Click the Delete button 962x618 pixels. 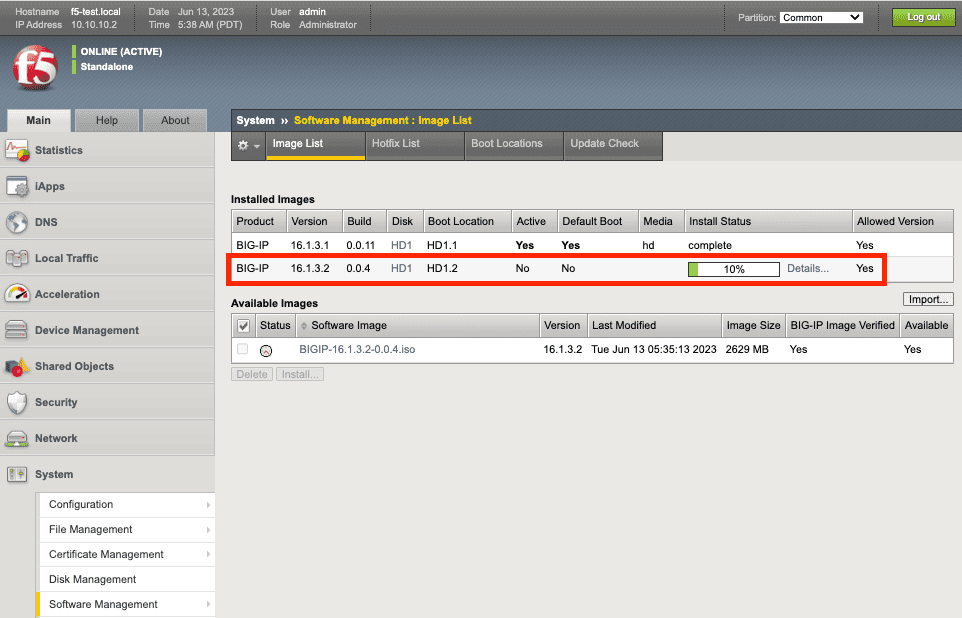tap(252, 374)
